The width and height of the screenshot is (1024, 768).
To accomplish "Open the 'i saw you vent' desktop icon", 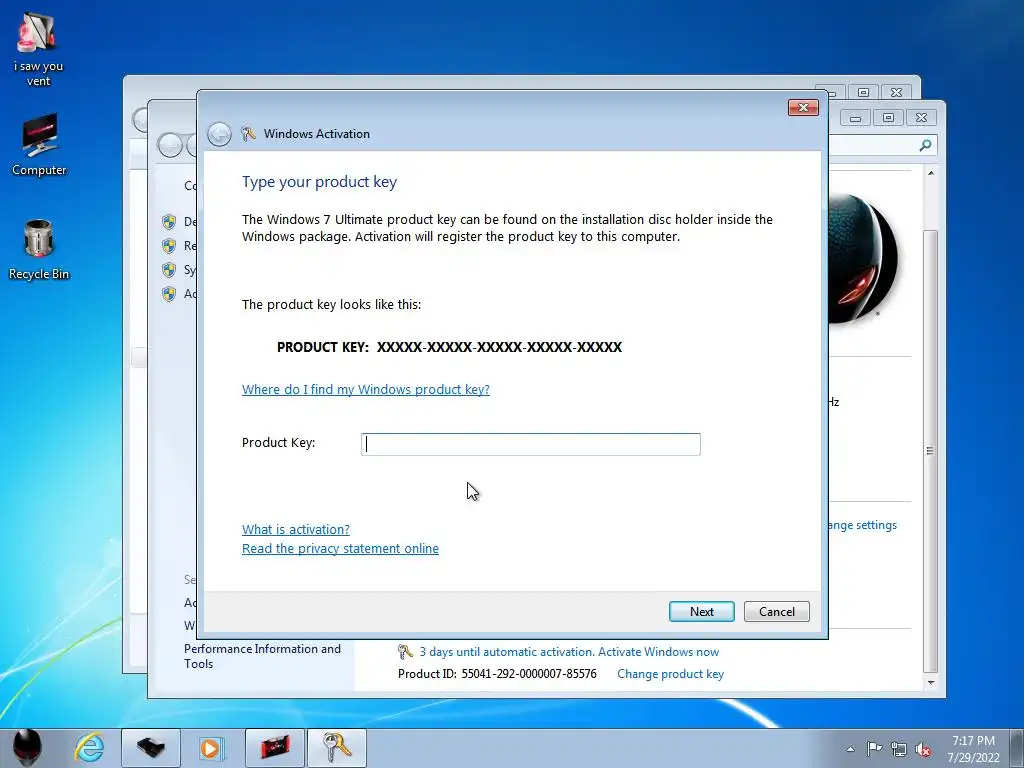I will (x=38, y=49).
